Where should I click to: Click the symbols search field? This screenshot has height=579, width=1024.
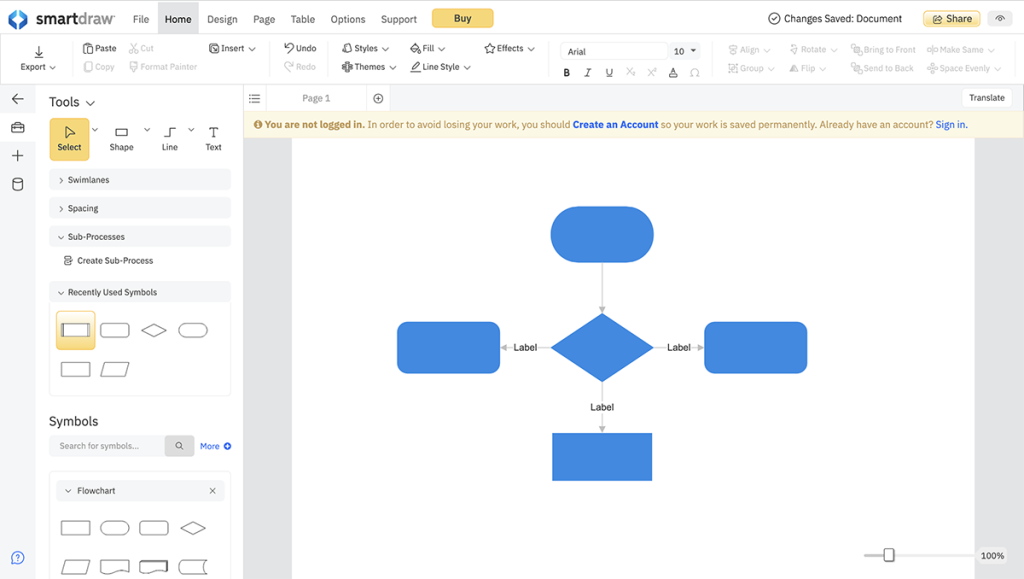(x=107, y=446)
